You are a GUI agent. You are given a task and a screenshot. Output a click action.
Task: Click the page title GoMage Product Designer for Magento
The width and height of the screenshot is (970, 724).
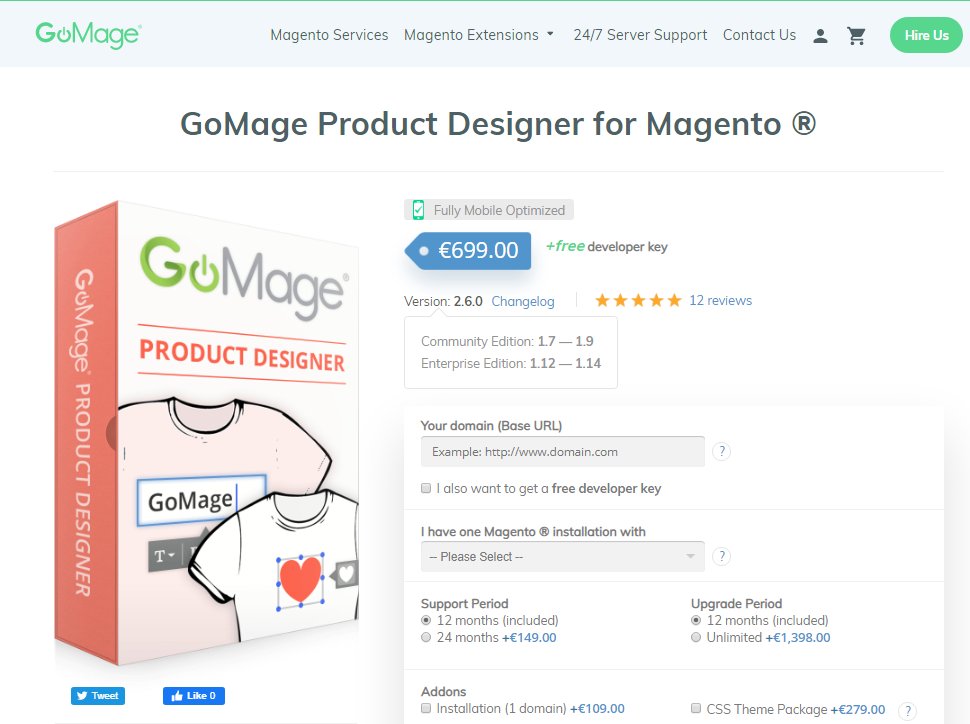pyautogui.click(x=498, y=124)
